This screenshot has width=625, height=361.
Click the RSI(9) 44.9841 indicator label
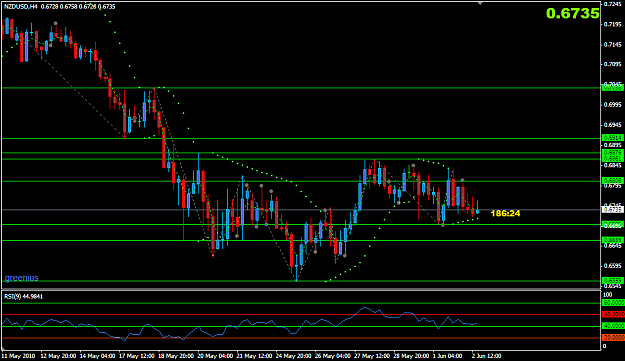tap(24, 296)
